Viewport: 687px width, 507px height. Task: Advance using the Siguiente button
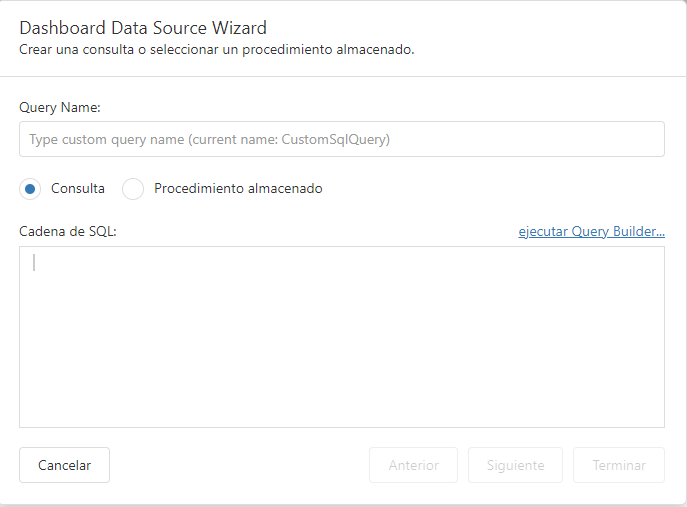[515, 465]
